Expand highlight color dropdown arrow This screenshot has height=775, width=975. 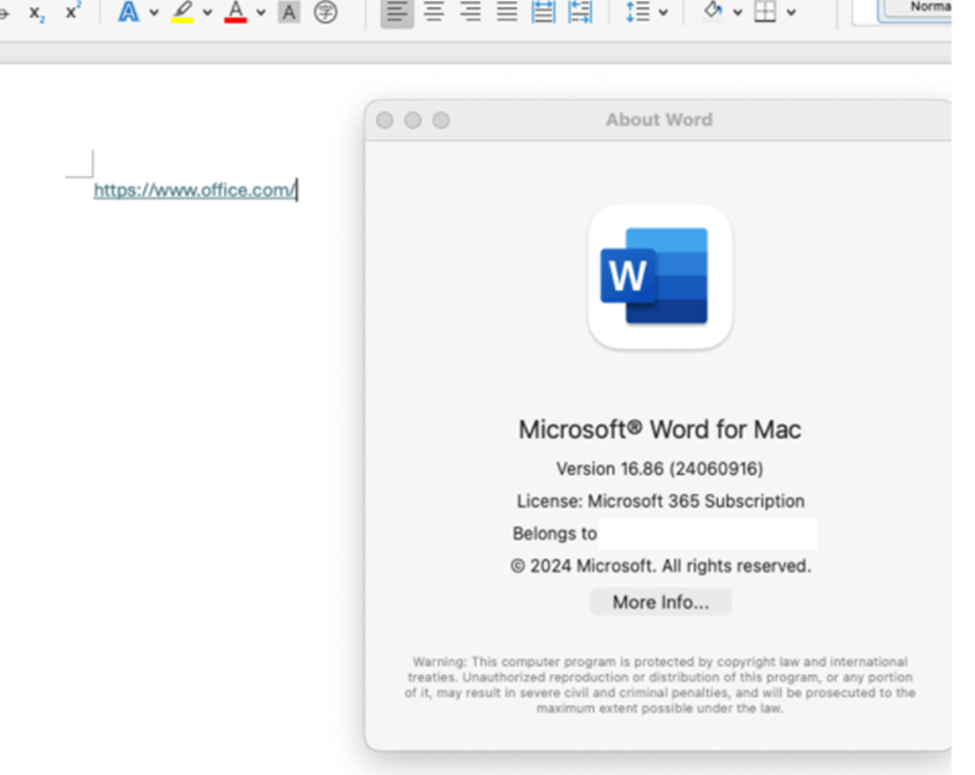click(208, 12)
